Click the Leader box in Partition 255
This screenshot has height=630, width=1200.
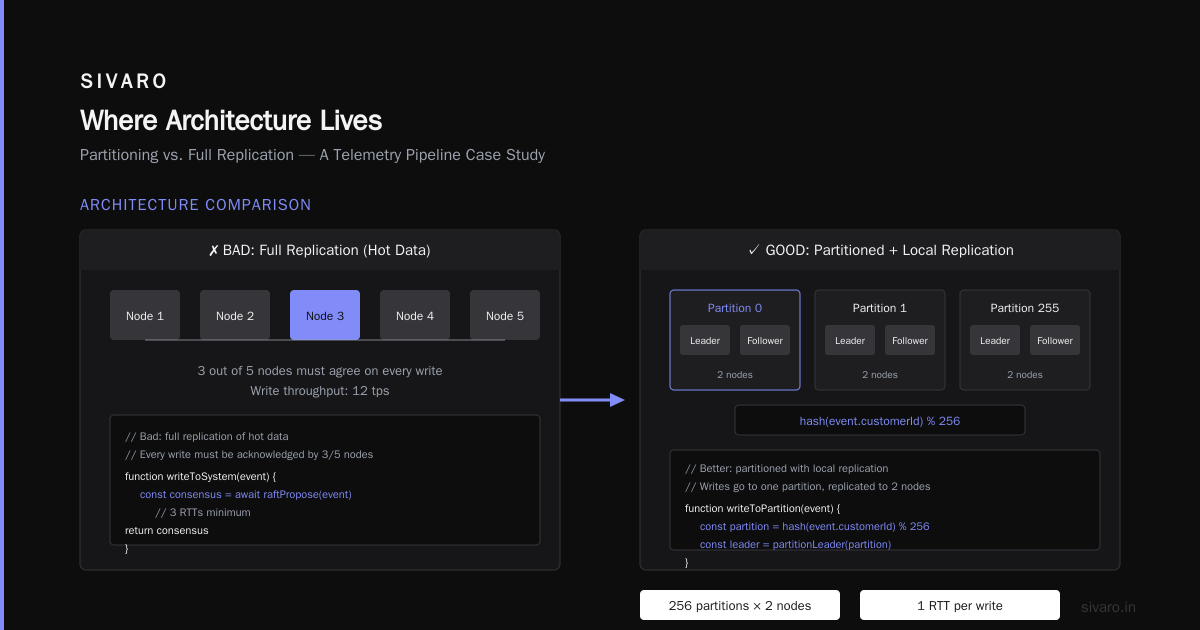[x=995, y=340]
